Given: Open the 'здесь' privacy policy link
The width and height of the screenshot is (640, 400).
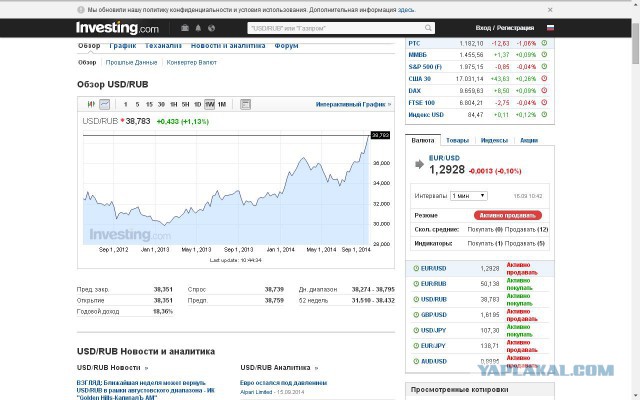Looking at the screenshot, I should click(406, 10).
